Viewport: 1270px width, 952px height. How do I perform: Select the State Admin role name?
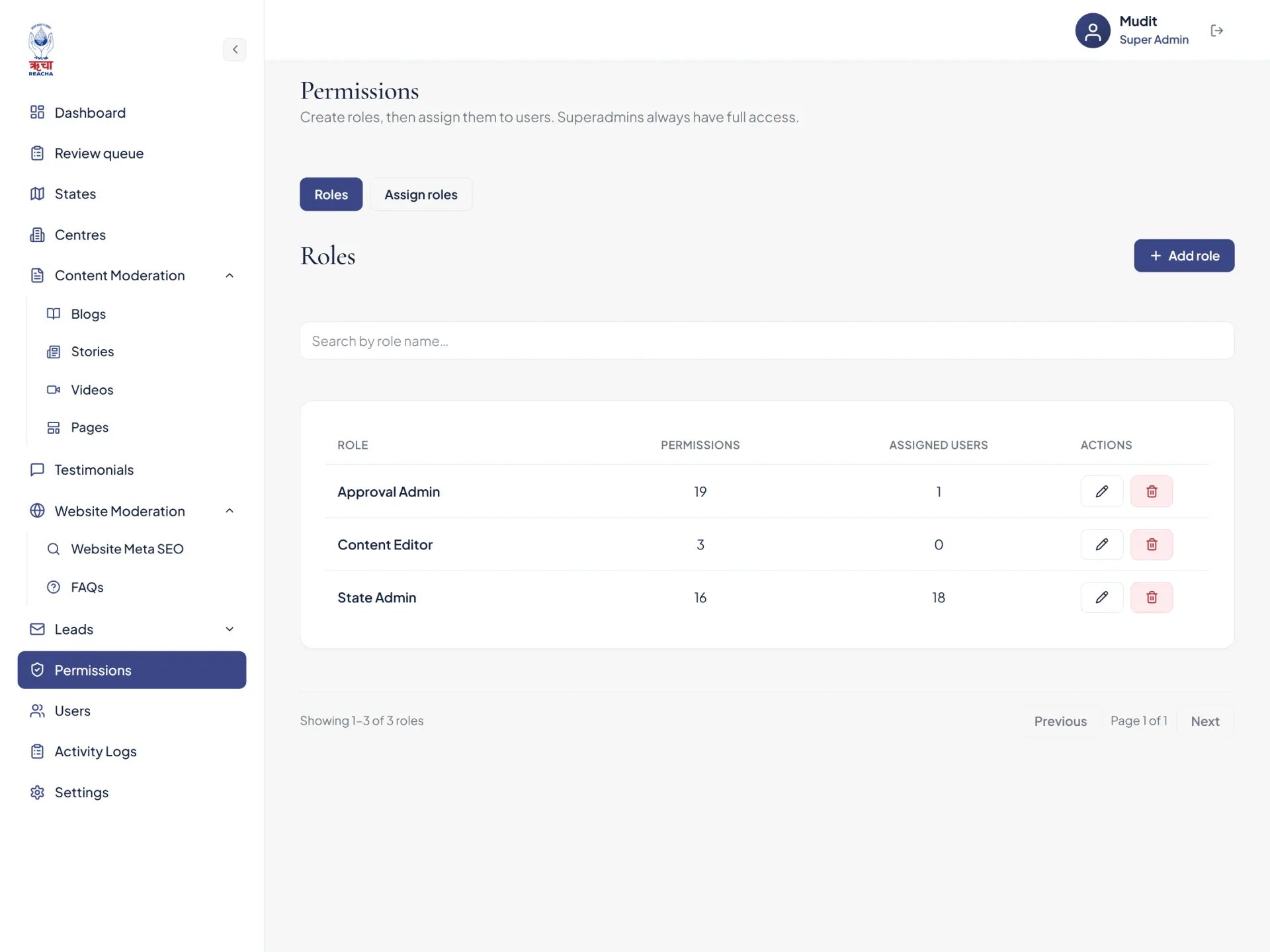(x=377, y=597)
